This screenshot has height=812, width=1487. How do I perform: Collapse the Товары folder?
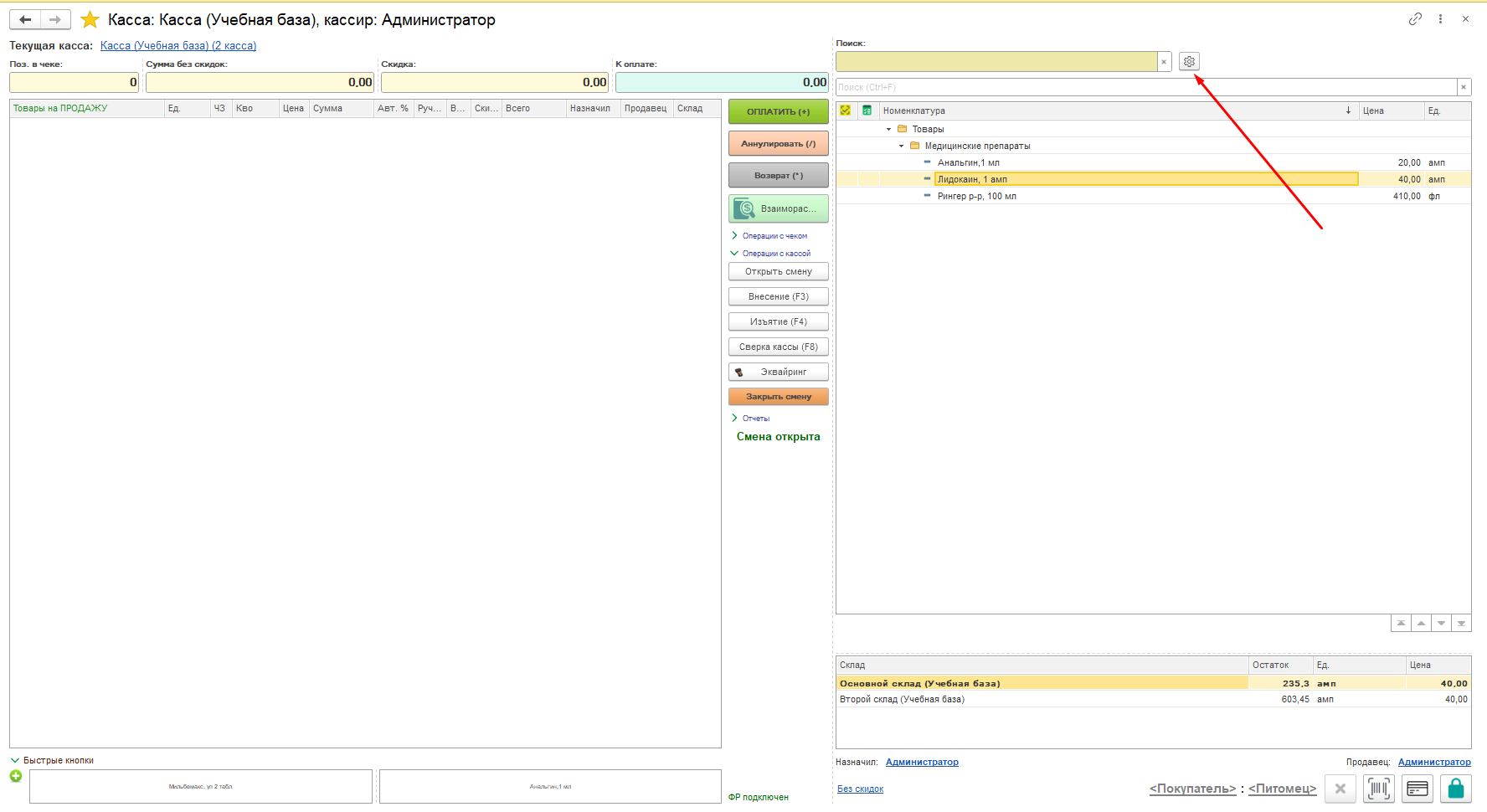click(888, 129)
